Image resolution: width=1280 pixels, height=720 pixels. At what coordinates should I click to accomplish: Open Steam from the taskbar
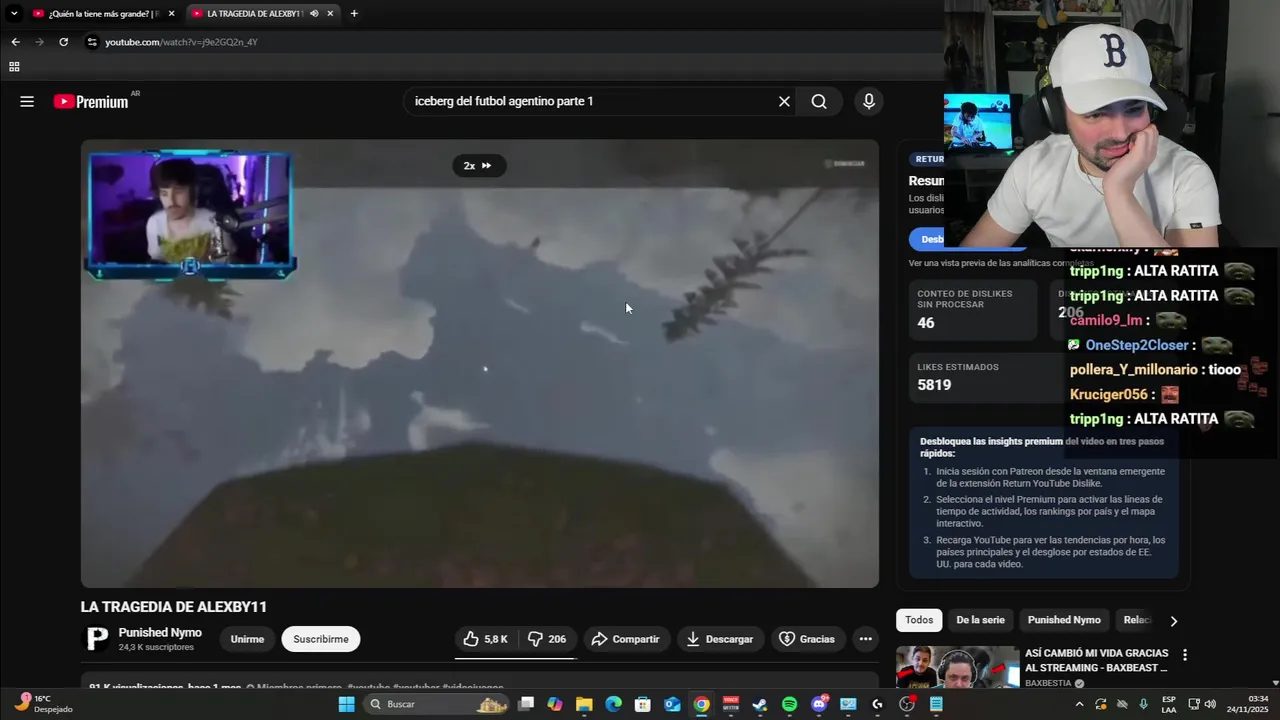pyautogui.click(x=760, y=704)
